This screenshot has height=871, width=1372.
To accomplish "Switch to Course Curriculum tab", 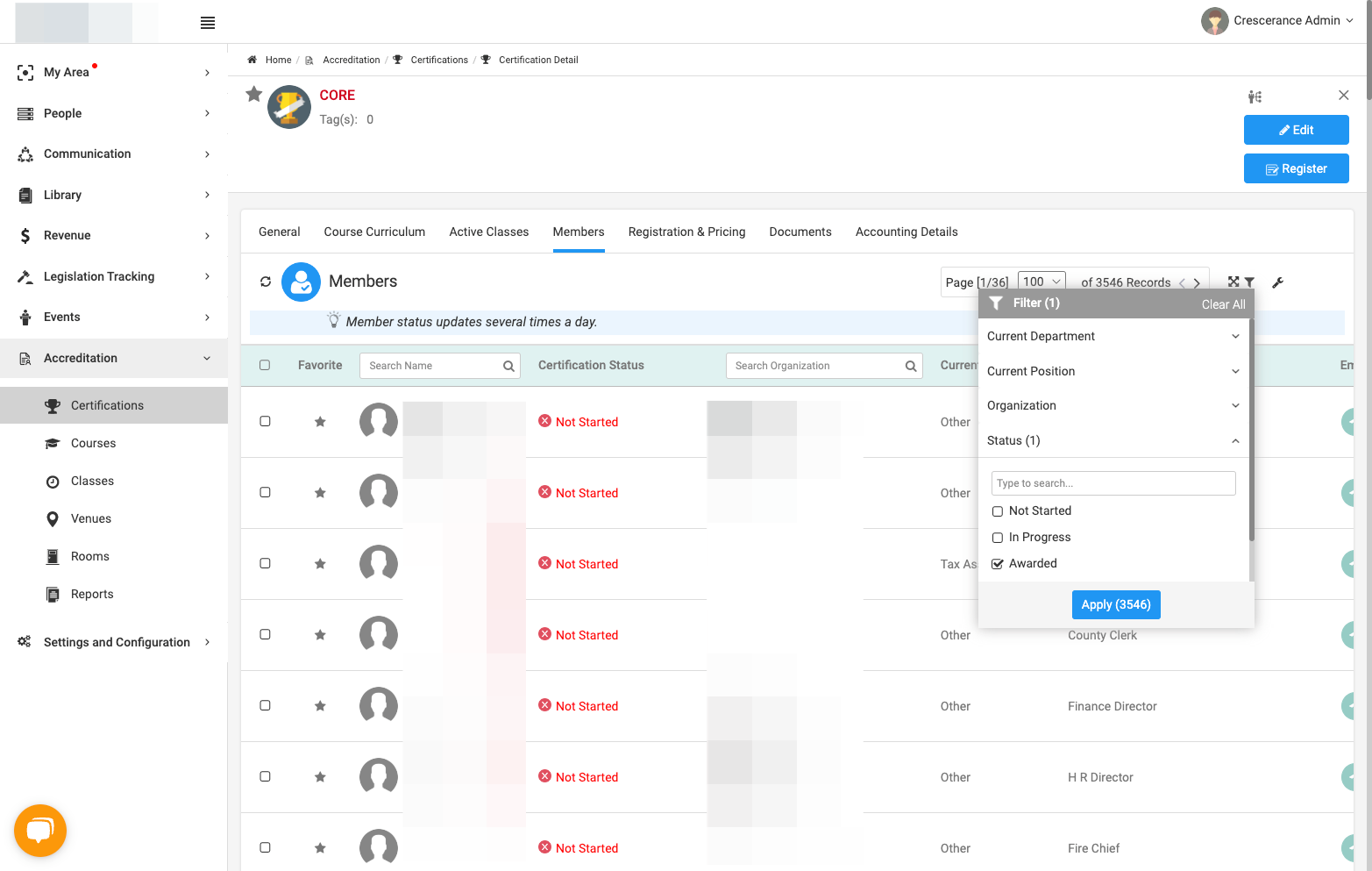I will click(x=374, y=232).
